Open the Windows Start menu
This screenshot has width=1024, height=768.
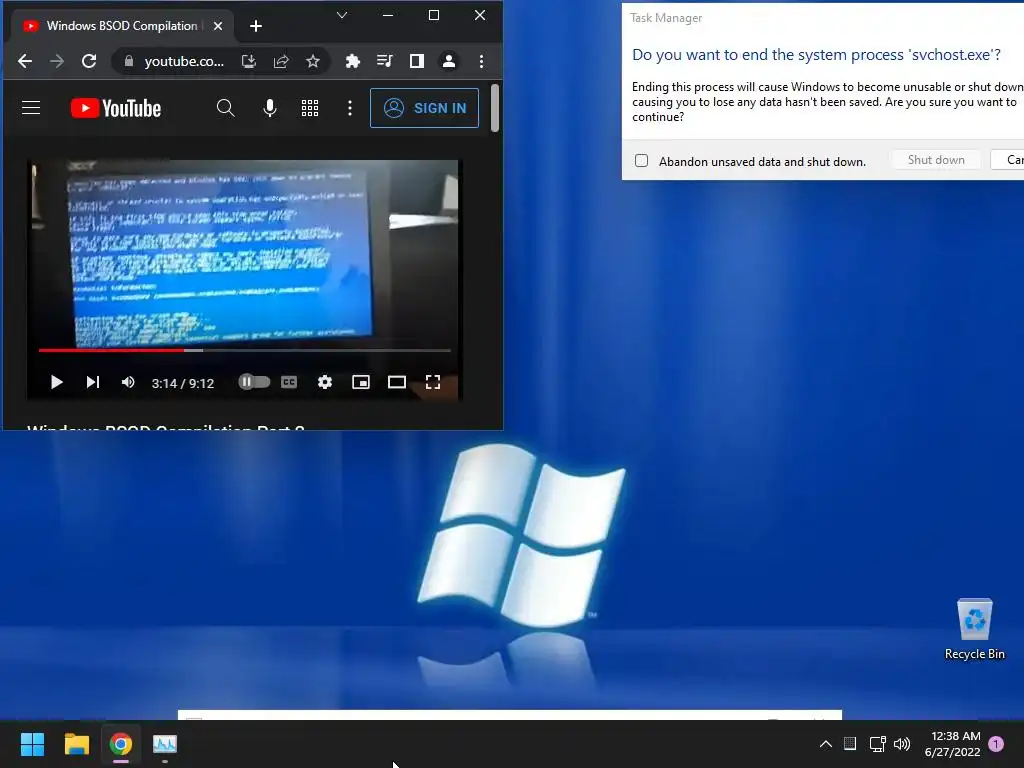[x=32, y=744]
